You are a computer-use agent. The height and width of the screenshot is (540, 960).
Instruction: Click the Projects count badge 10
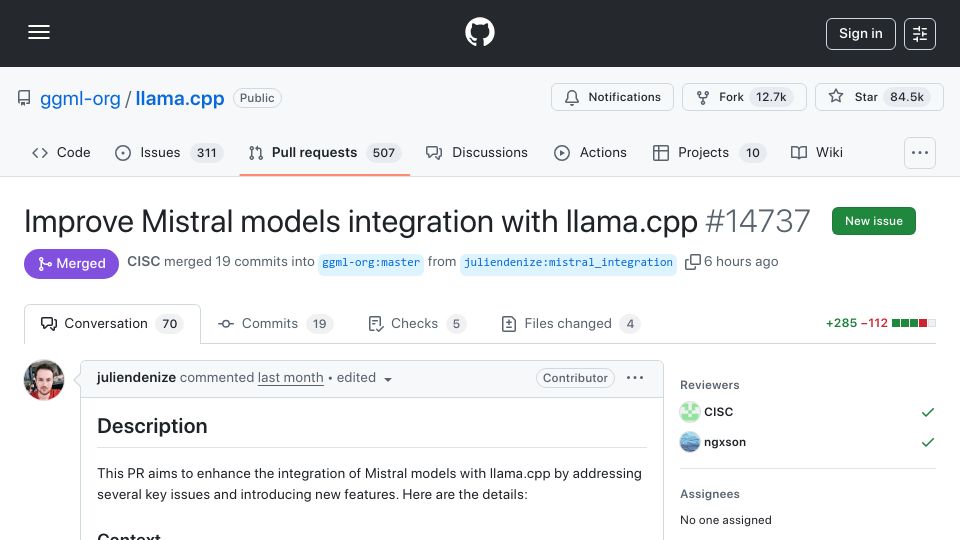(752, 153)
